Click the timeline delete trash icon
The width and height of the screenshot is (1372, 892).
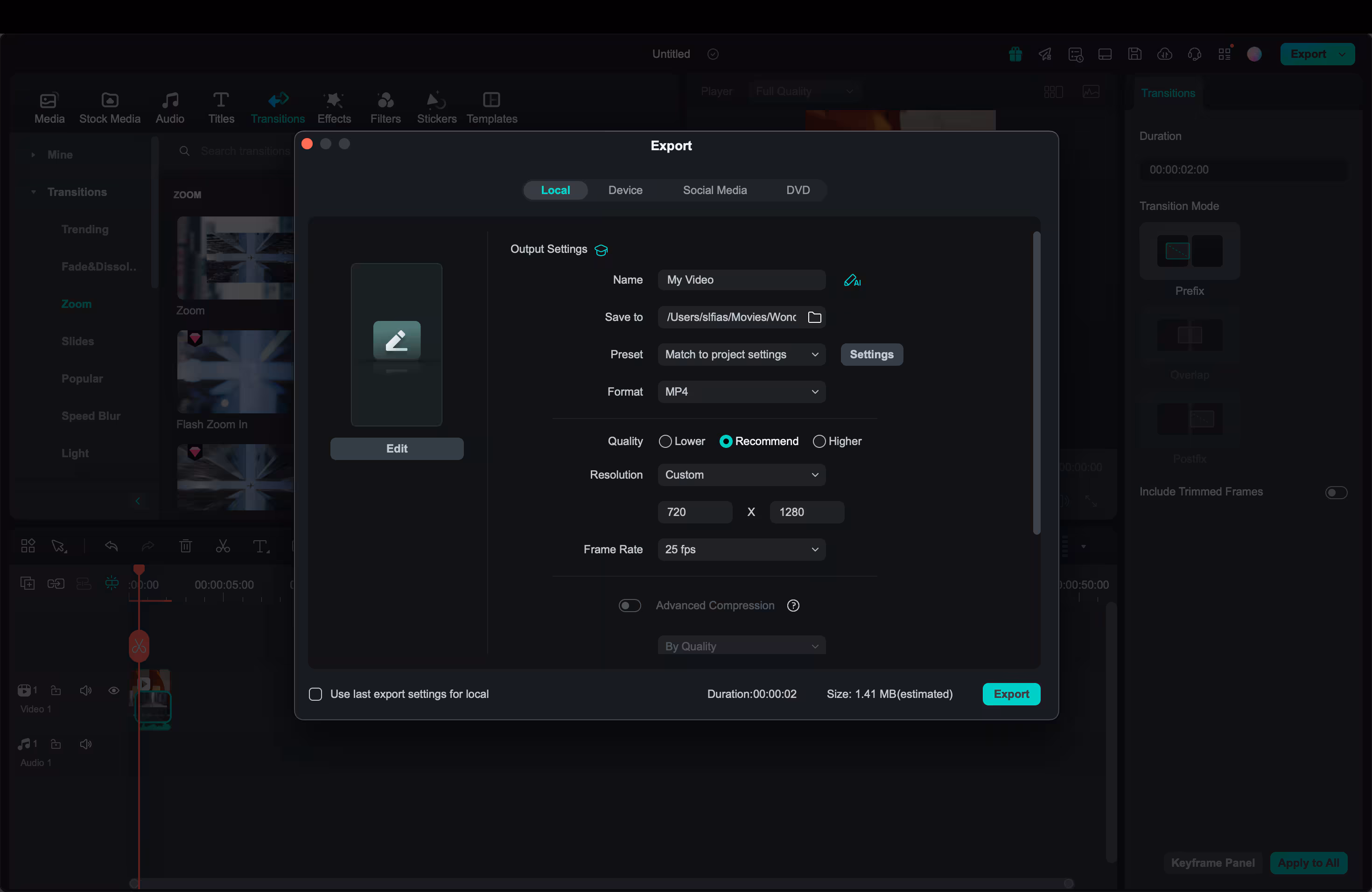185,546
